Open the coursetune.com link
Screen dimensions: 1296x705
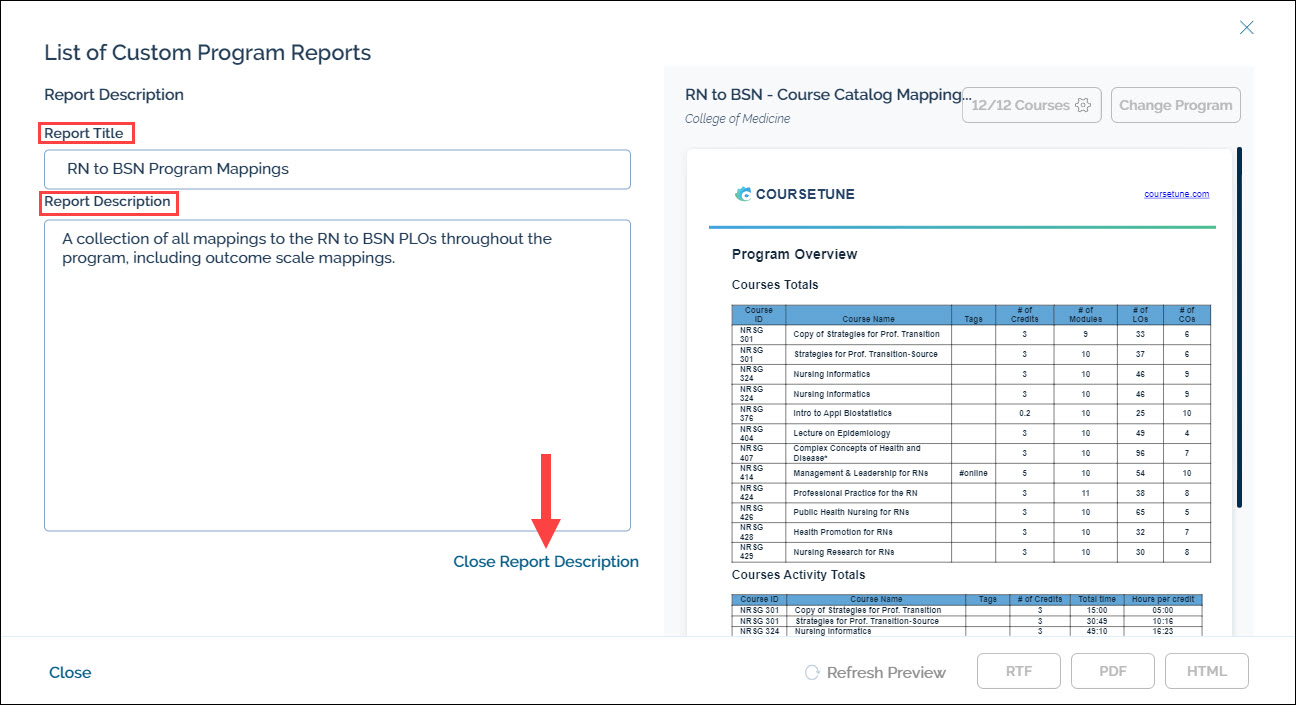point(1176,194)
